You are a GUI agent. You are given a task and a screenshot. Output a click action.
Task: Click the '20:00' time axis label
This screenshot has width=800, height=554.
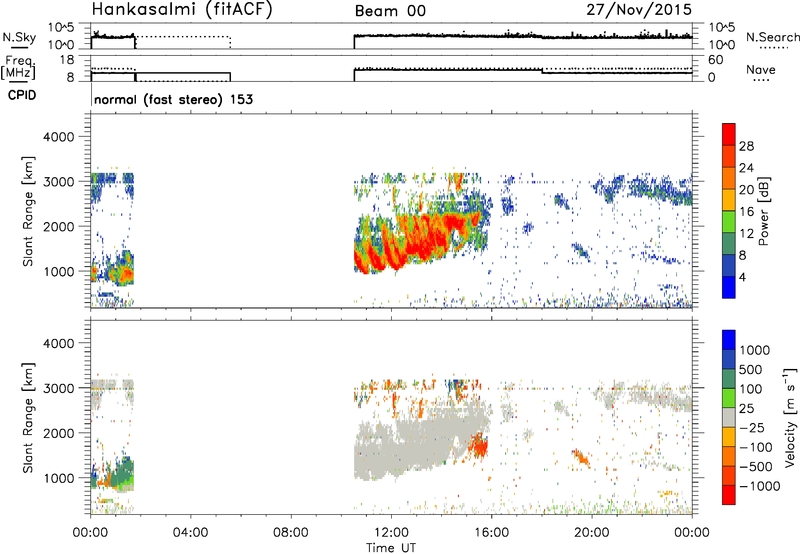tap(592, 532)
